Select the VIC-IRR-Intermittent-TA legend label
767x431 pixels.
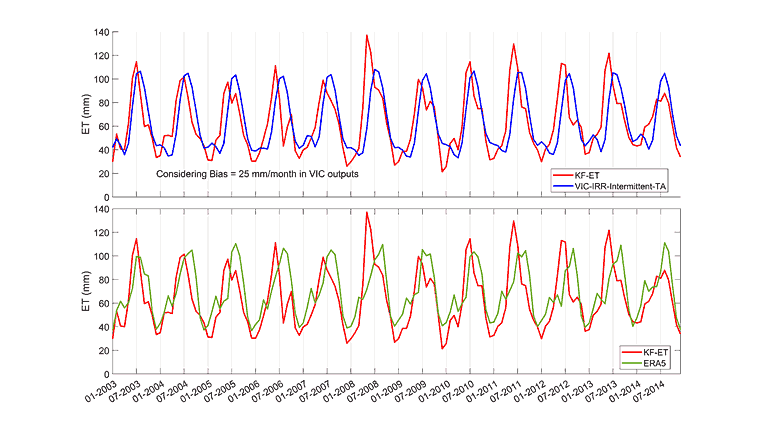click(x=620, y=186)
